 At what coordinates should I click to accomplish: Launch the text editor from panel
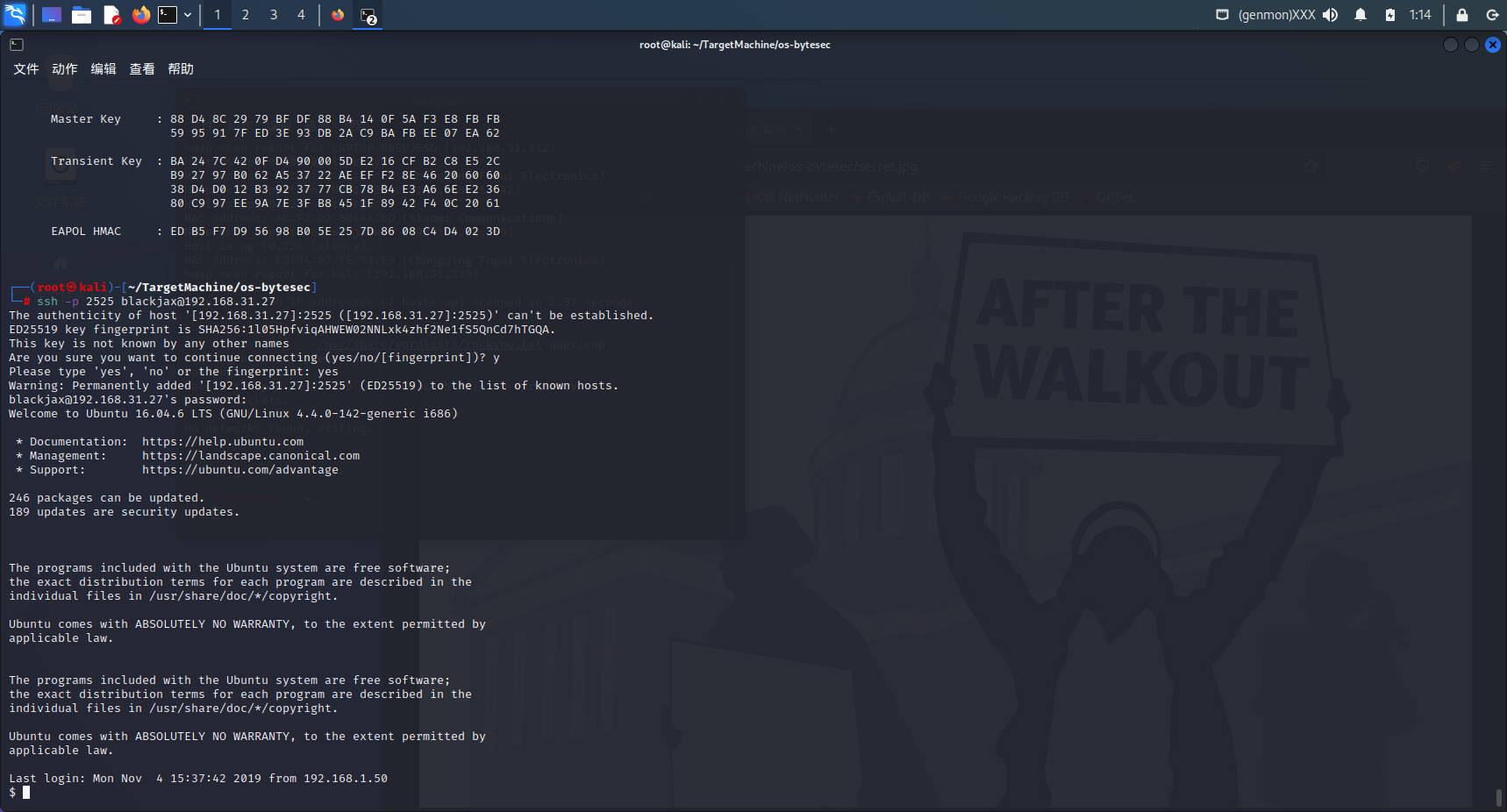coord(111,15)
